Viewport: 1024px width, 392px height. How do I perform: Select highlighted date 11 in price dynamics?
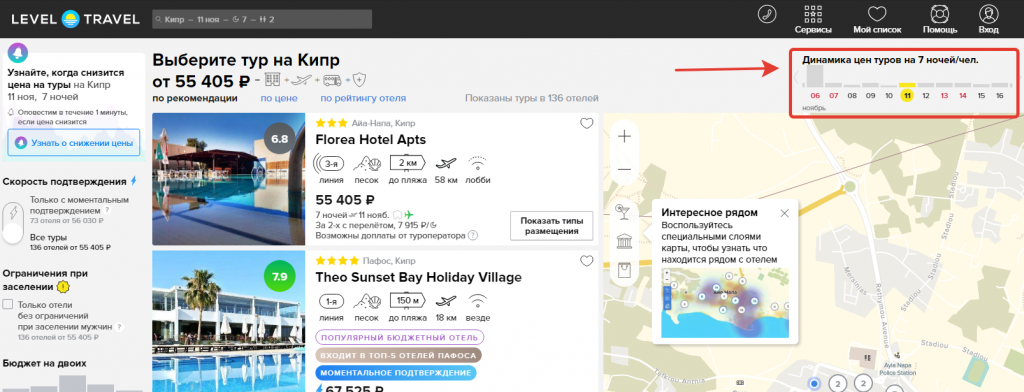(906, 95)
